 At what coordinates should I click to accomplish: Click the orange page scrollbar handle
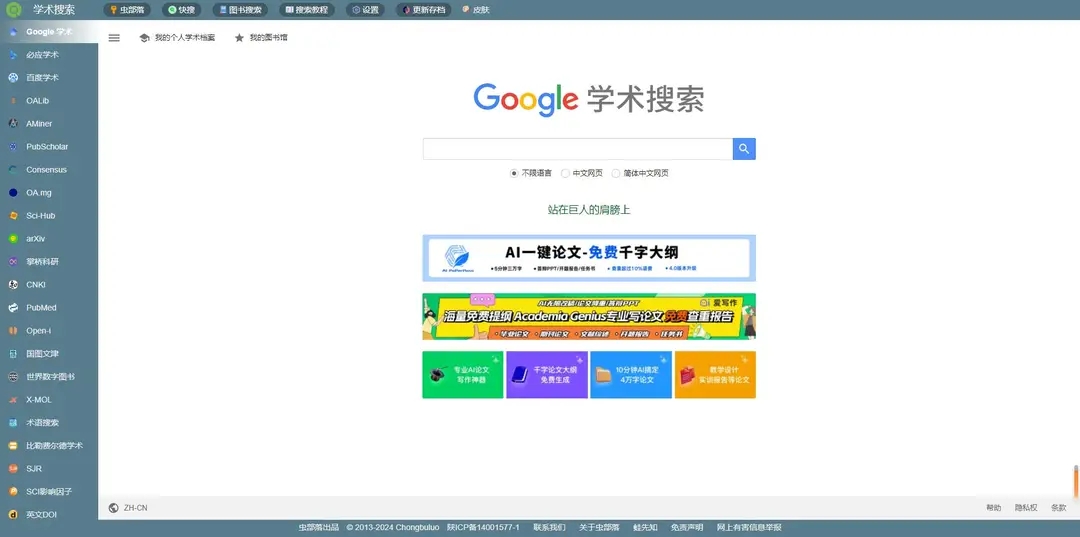click(x=1076, y=480)
